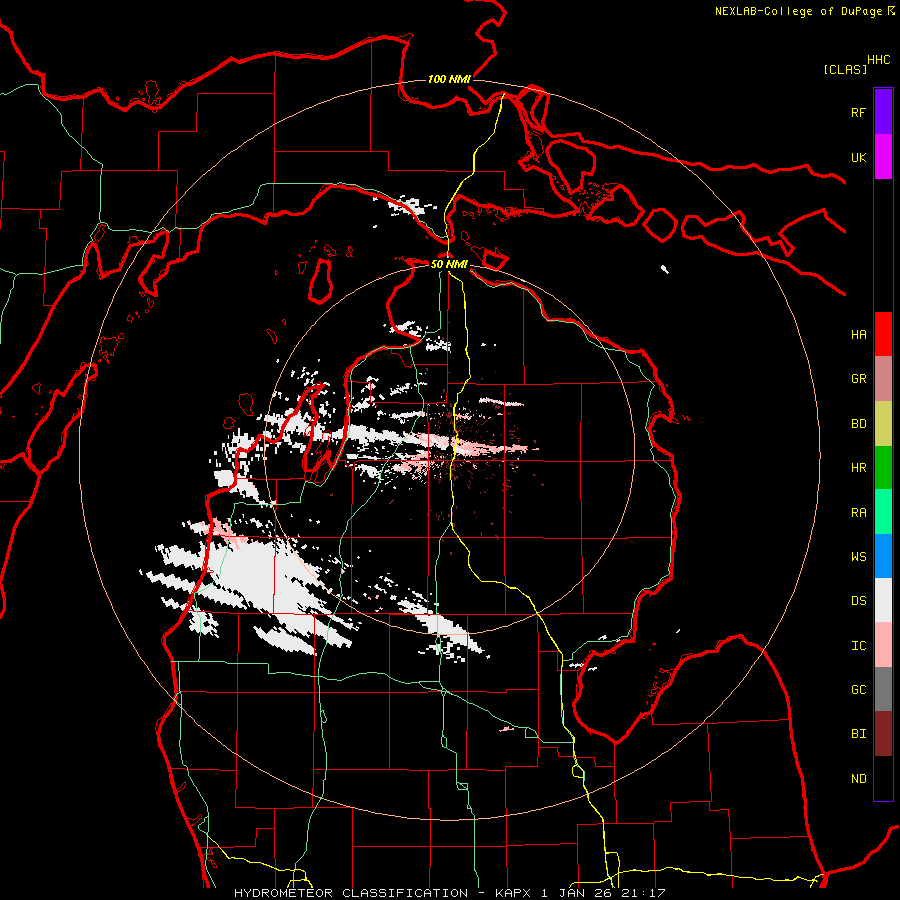
Task: Click the WS legend label
Action: click(858, 557)
